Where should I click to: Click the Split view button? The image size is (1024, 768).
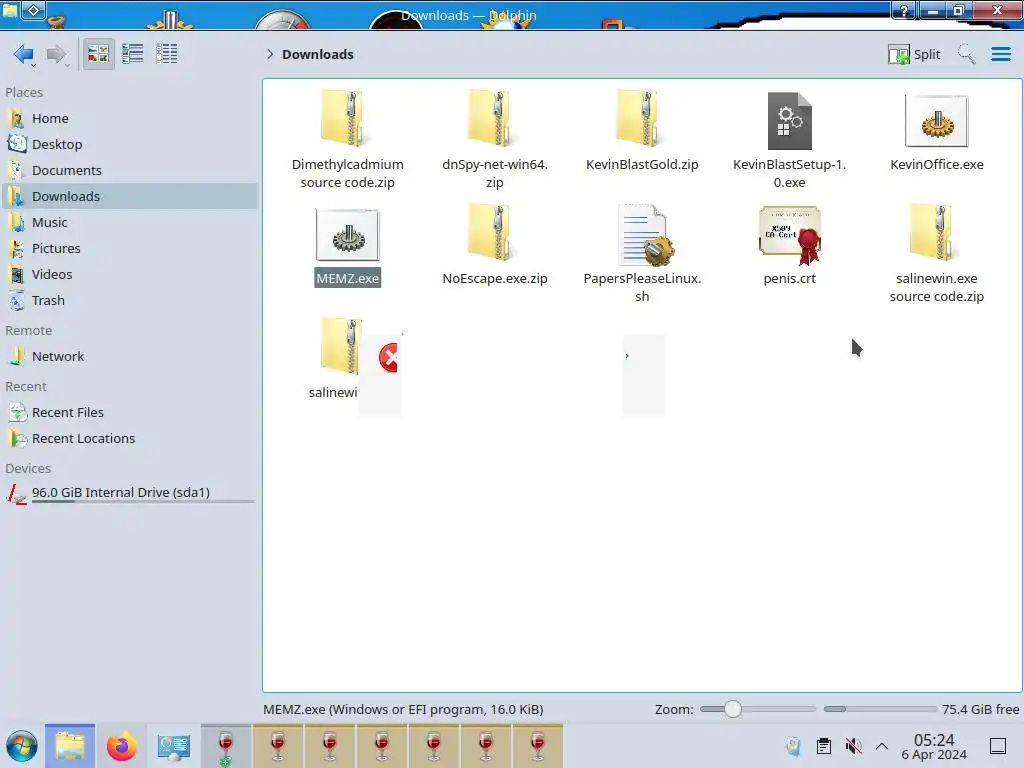click(914, 54)
